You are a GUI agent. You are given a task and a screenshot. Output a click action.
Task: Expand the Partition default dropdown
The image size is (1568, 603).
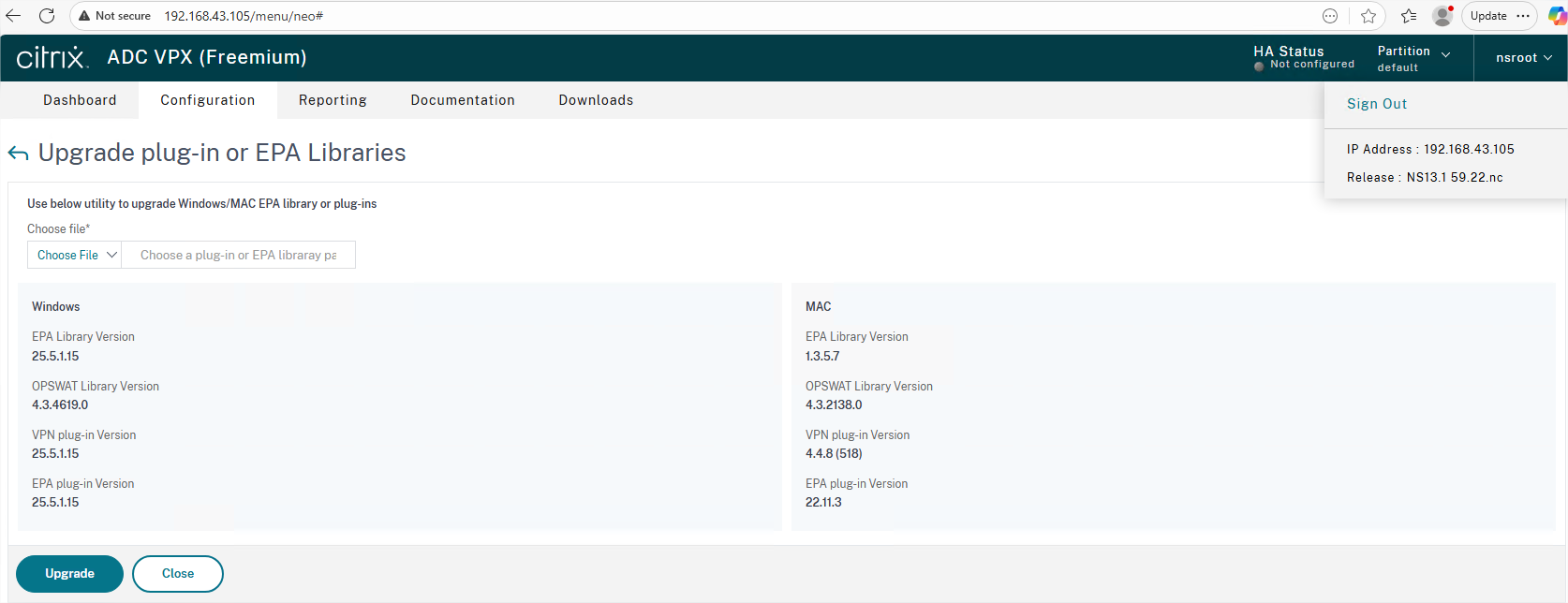[x=1413, y=58]
